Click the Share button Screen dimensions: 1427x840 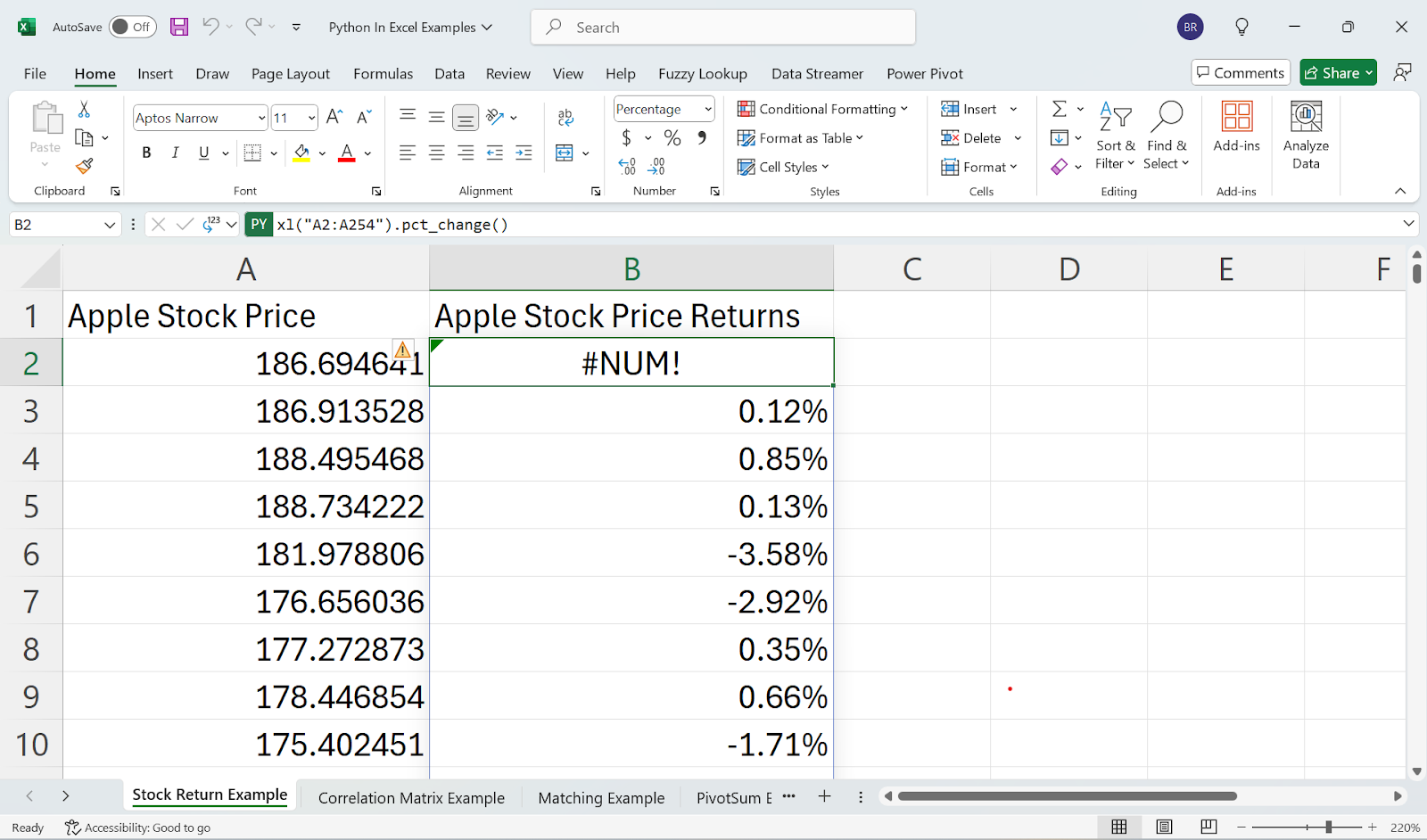(1338, 73)
